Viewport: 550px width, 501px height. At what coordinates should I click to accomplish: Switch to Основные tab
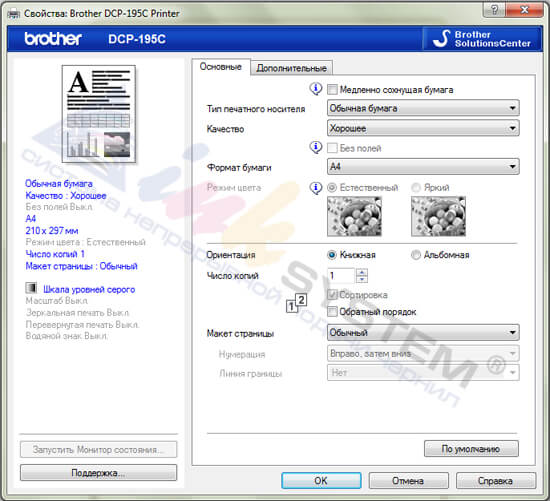221,67
